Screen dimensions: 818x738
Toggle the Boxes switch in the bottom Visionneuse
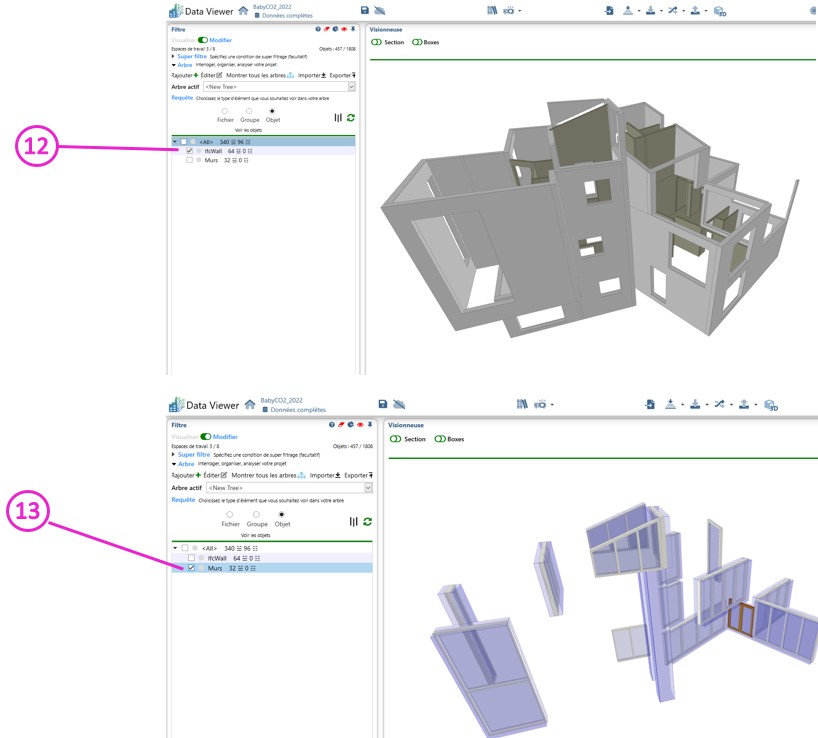[440, 439]
